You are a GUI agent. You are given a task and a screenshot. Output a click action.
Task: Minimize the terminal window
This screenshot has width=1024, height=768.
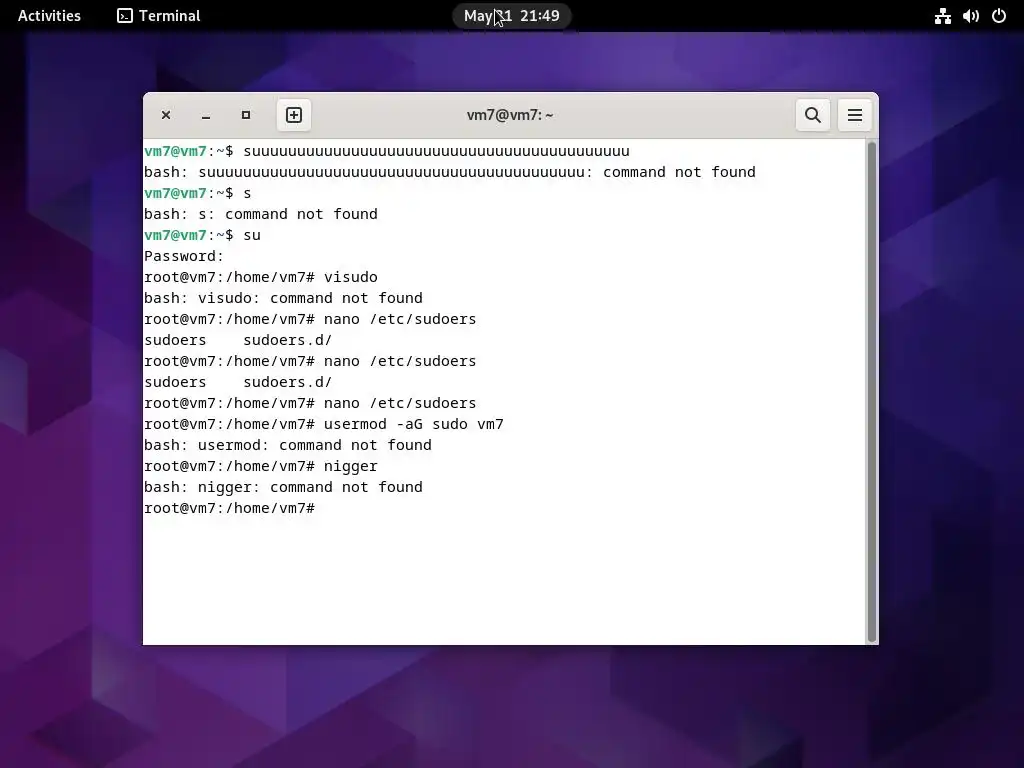(x=206, y=116)
